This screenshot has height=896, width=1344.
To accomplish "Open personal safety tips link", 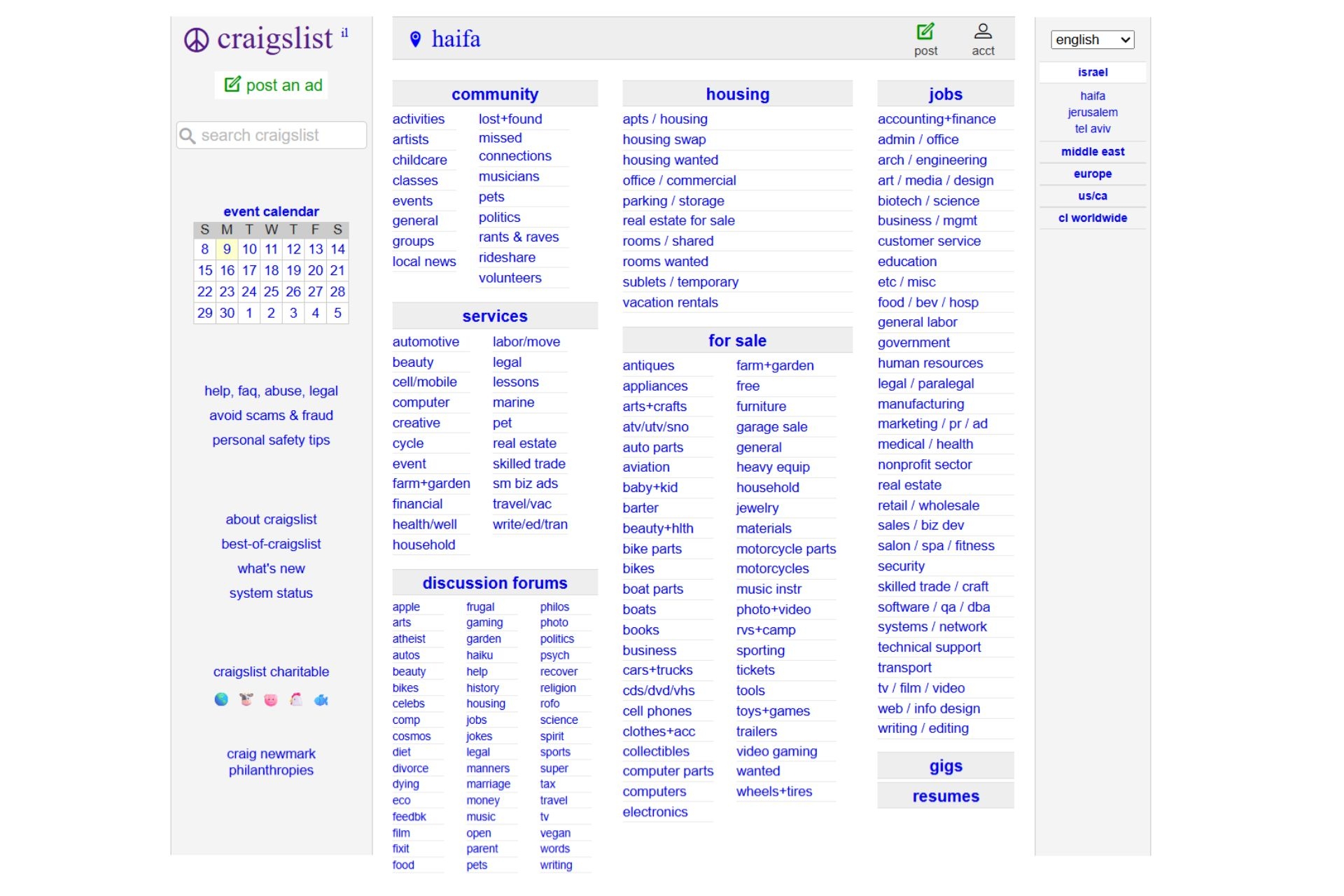I will pos(271,440).
